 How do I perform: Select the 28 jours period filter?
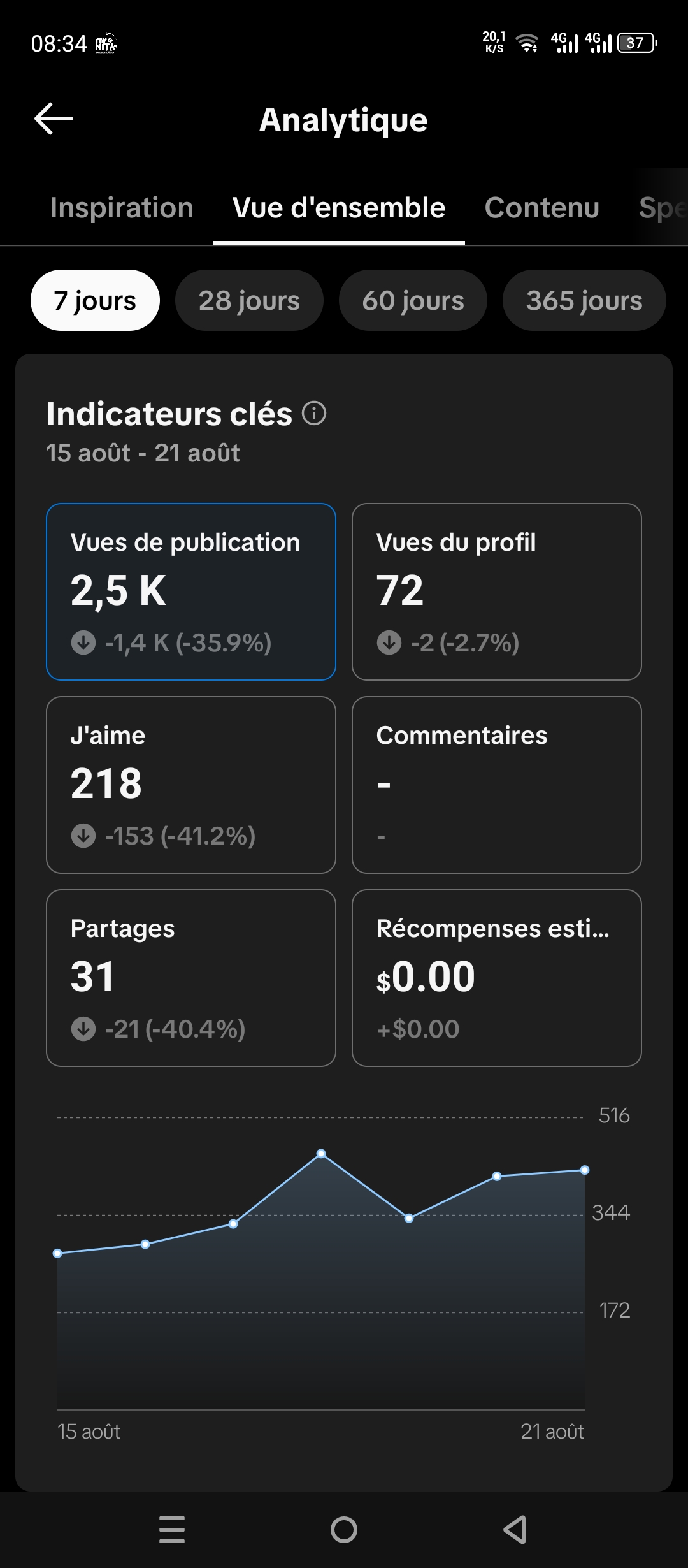249,300
